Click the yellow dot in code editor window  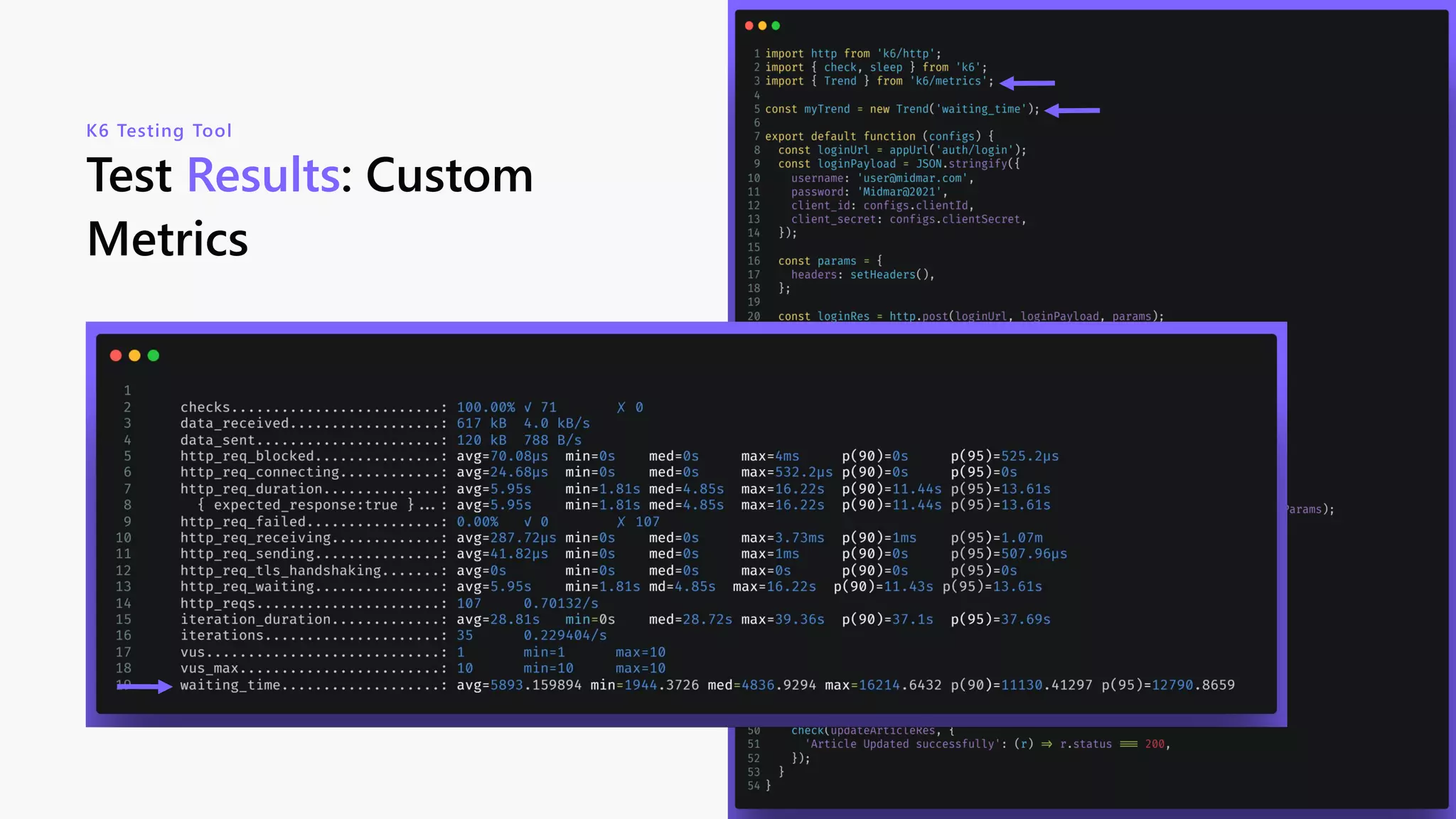click(762, 26)
